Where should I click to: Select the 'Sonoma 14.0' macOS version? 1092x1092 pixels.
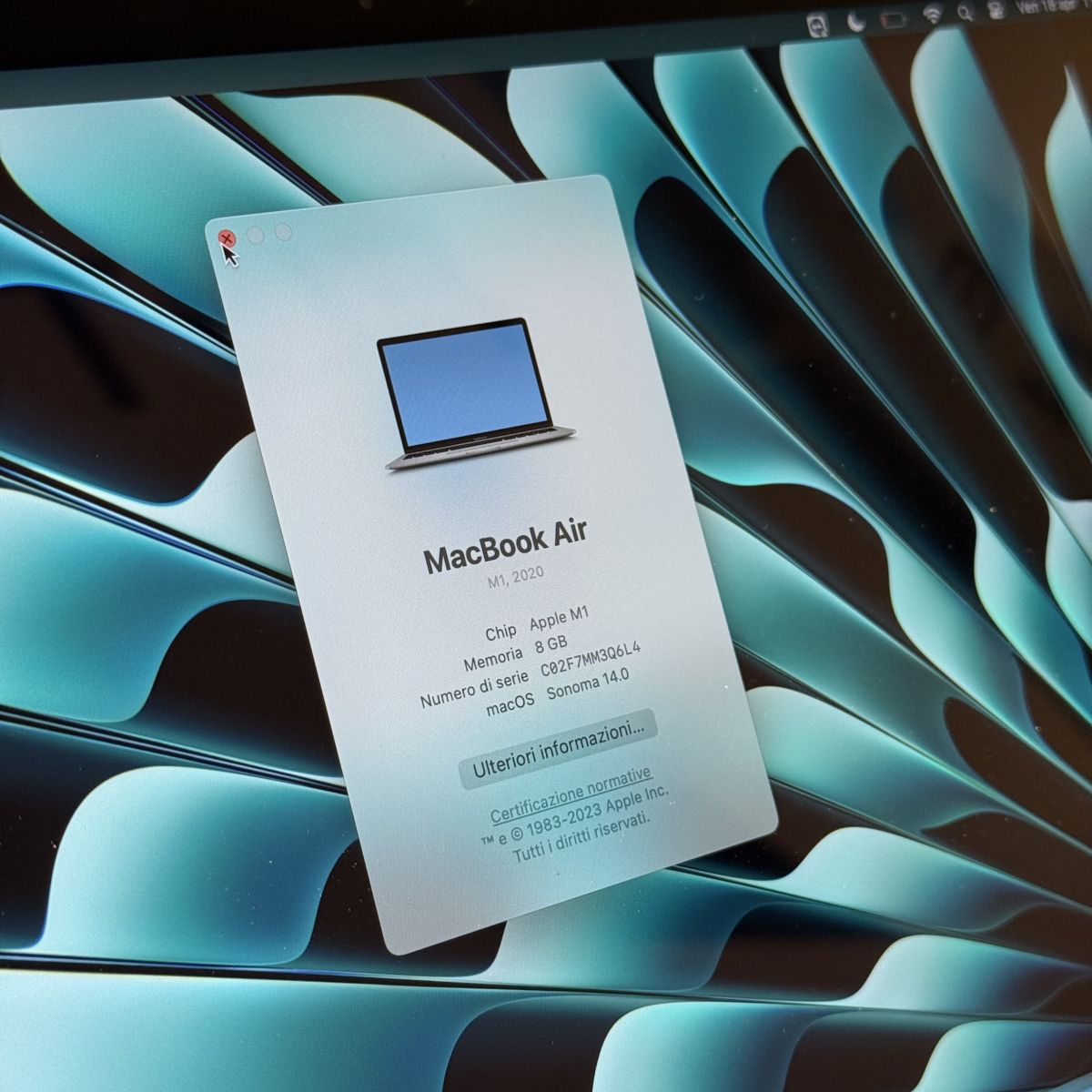point(588,685)
